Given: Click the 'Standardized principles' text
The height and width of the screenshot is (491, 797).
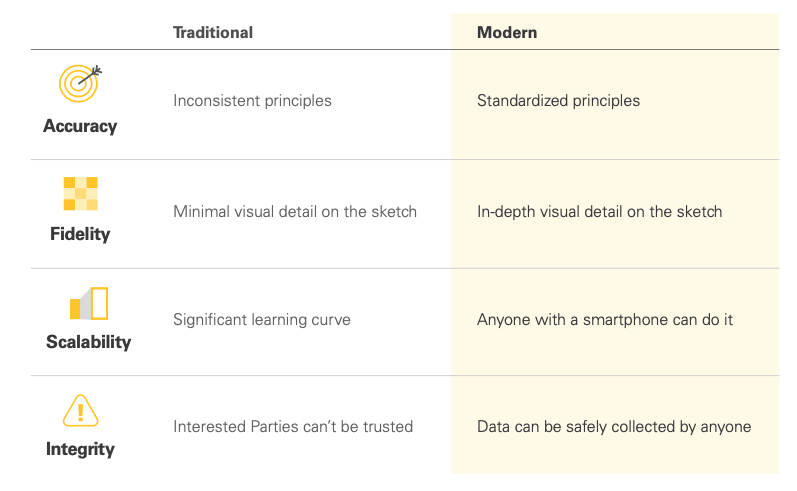Looking at the screenshot, I should pos(558,101).
